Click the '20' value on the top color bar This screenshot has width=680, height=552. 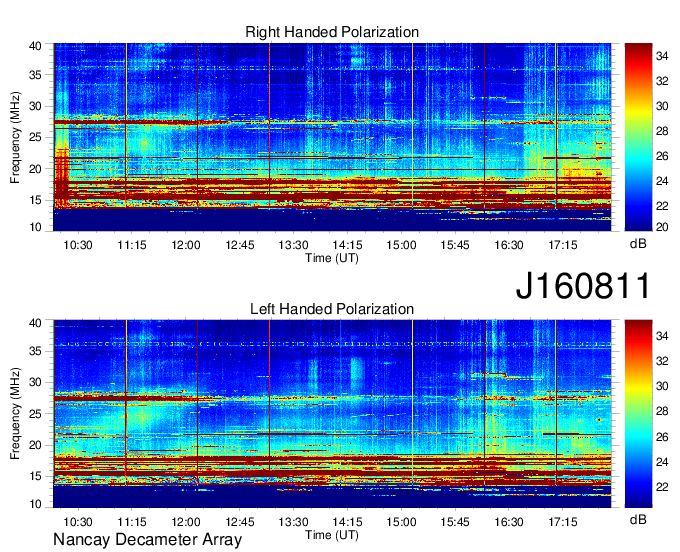click(662, 227)
